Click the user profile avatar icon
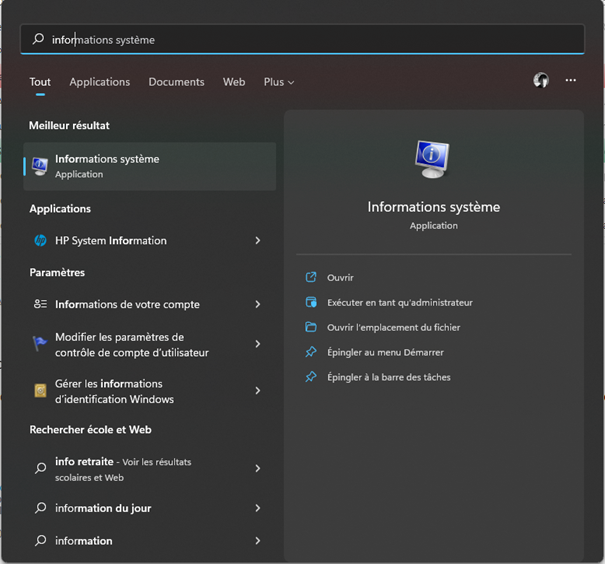Image resolution: width=605 pixels, height=564 pixels. pyautogui.click(x=541, y=81)
